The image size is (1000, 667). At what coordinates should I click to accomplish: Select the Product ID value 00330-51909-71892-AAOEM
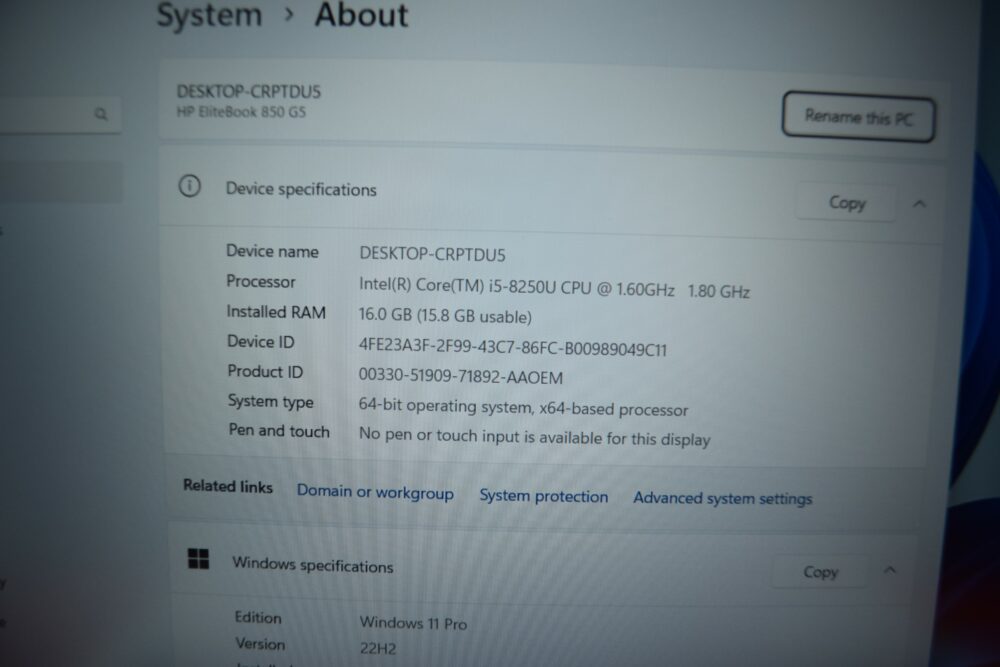click(460, 376)
